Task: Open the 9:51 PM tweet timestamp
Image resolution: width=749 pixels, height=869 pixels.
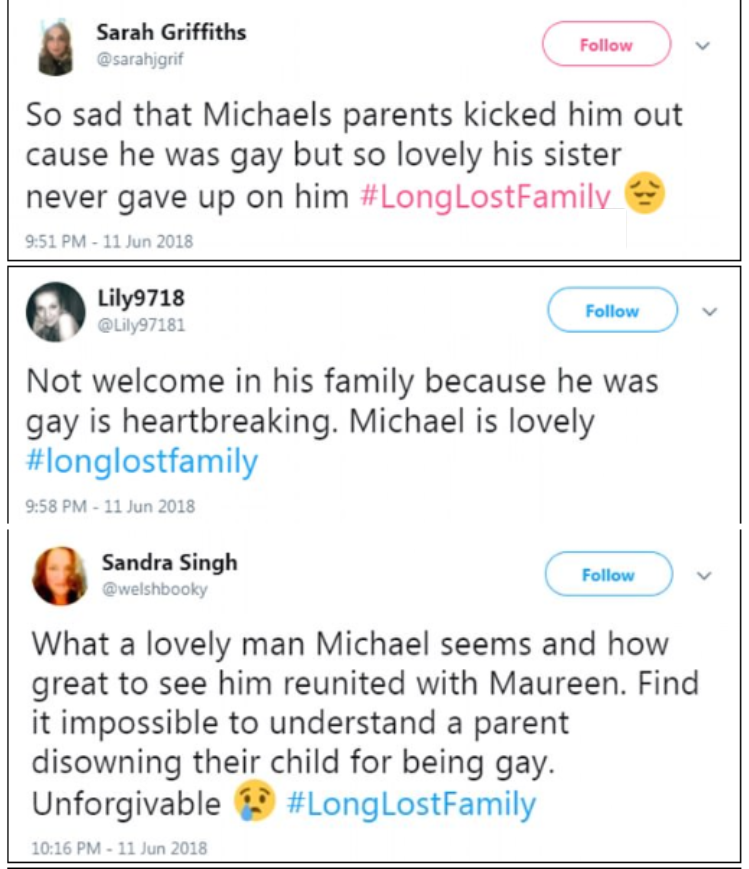Action: click(x=109, y=241)
